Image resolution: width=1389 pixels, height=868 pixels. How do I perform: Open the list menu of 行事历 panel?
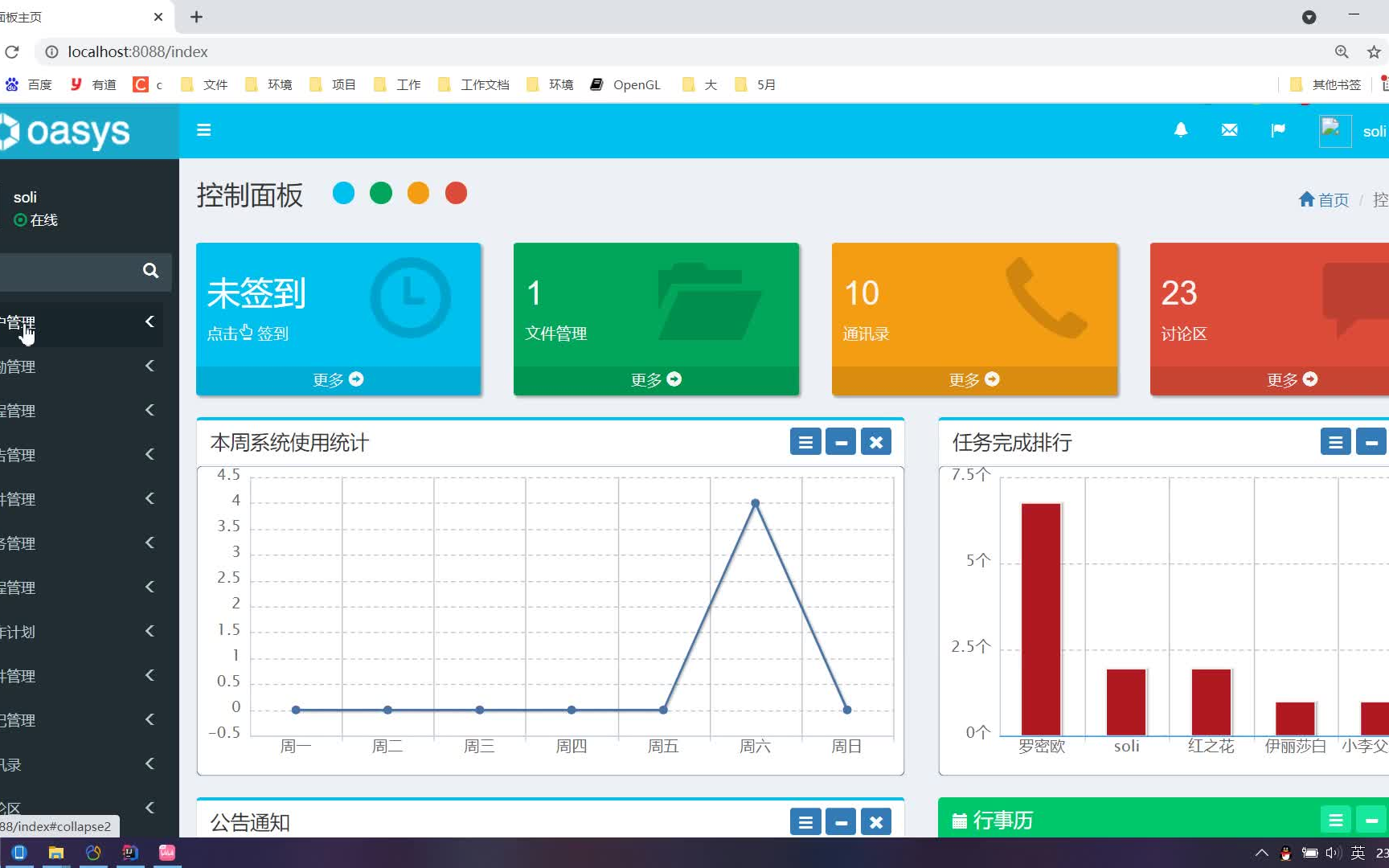[1336, 821]
